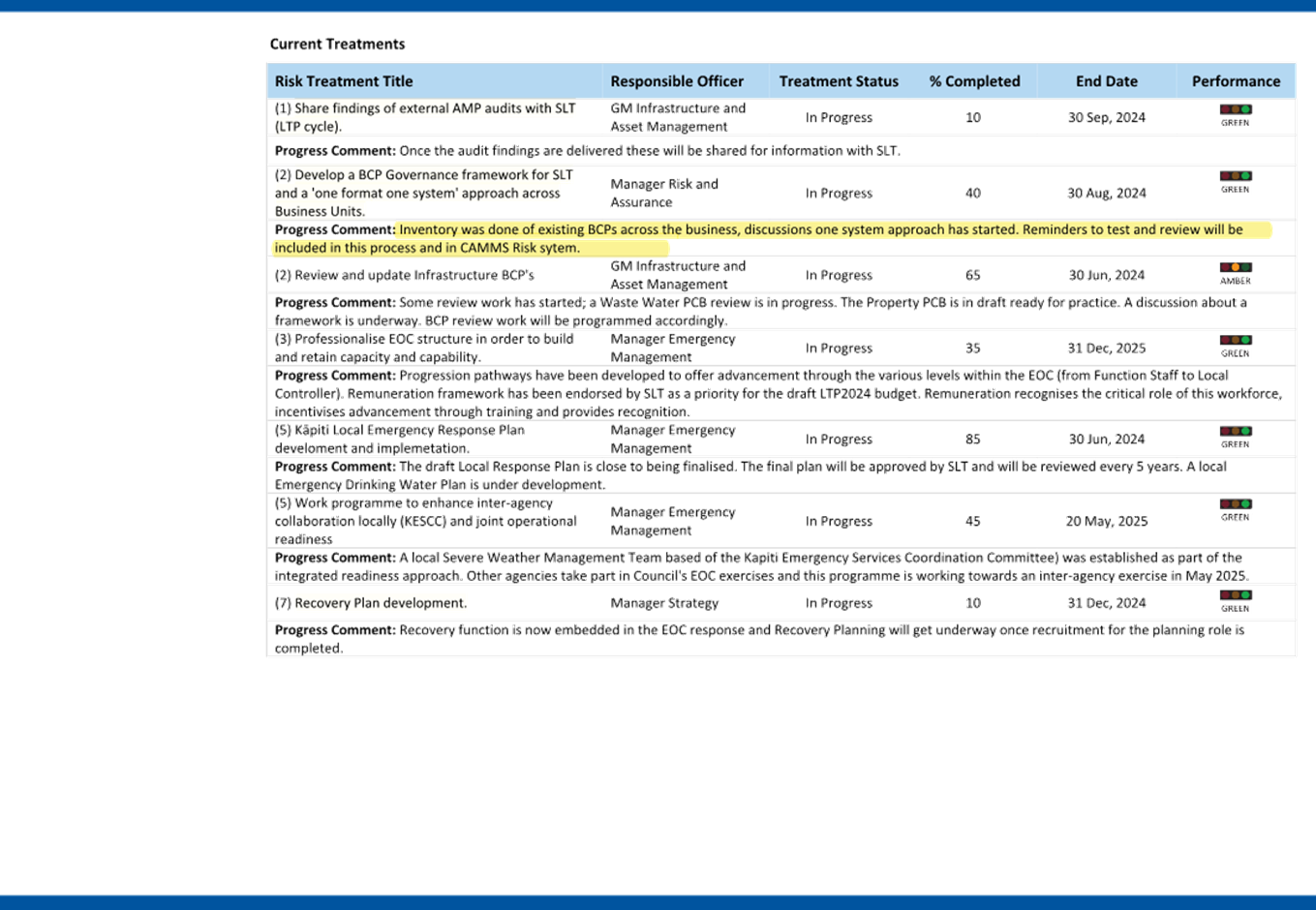Click the Manager Strategy responsible officer cell
The height and width of the screenshot is (910, 1316).
click(x=664, y=603)
